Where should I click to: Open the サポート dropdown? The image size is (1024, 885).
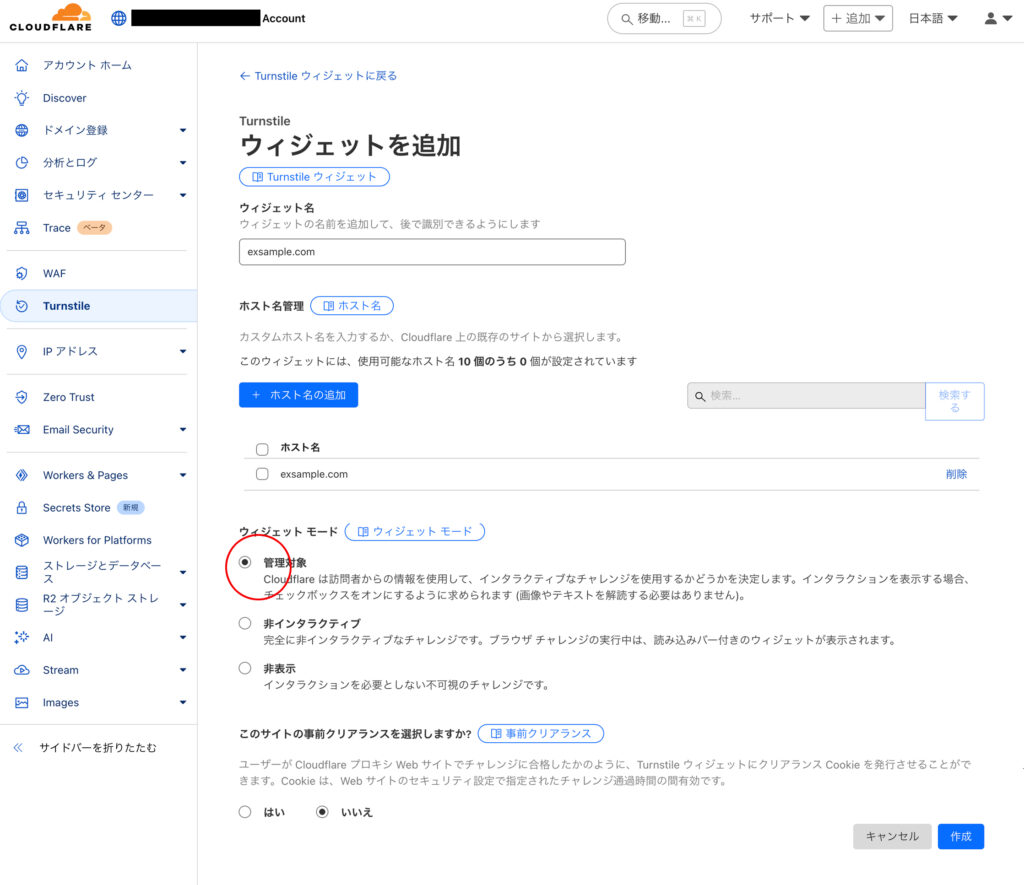point(779,18)
